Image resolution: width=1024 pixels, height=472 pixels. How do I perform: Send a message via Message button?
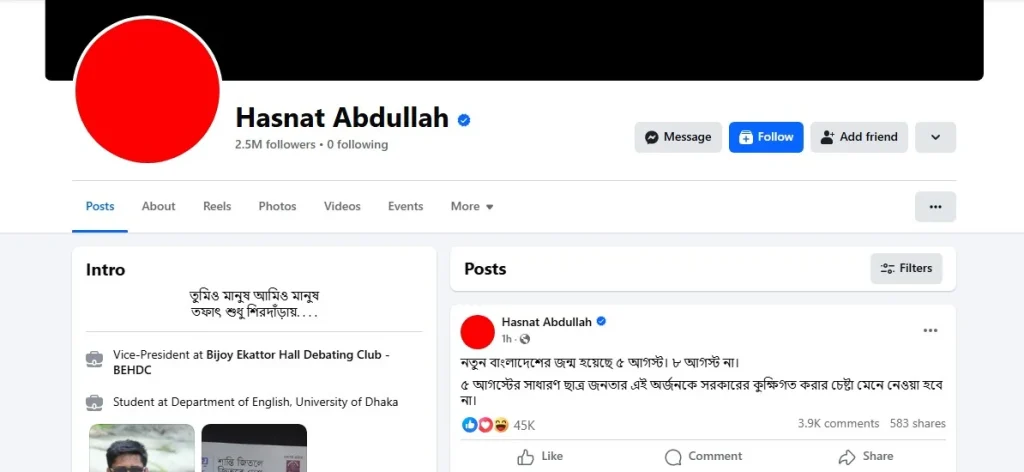click(678, 137)
